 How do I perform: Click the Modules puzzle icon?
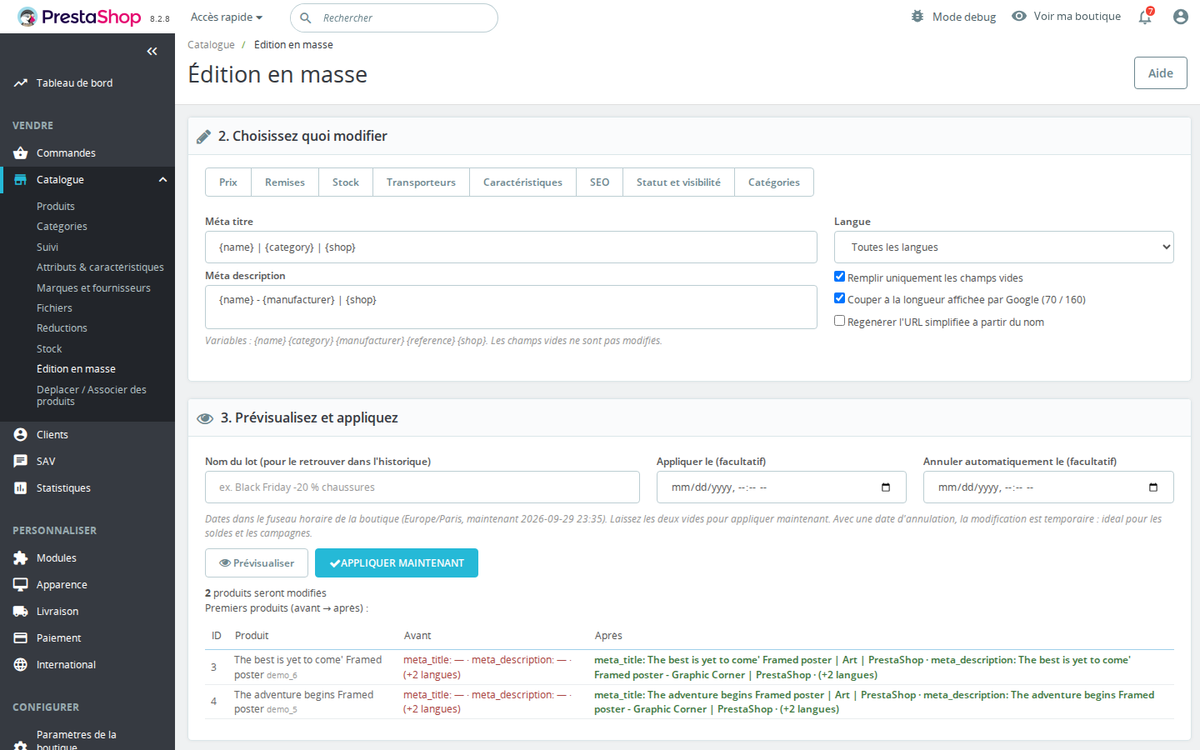click(20, 558)
